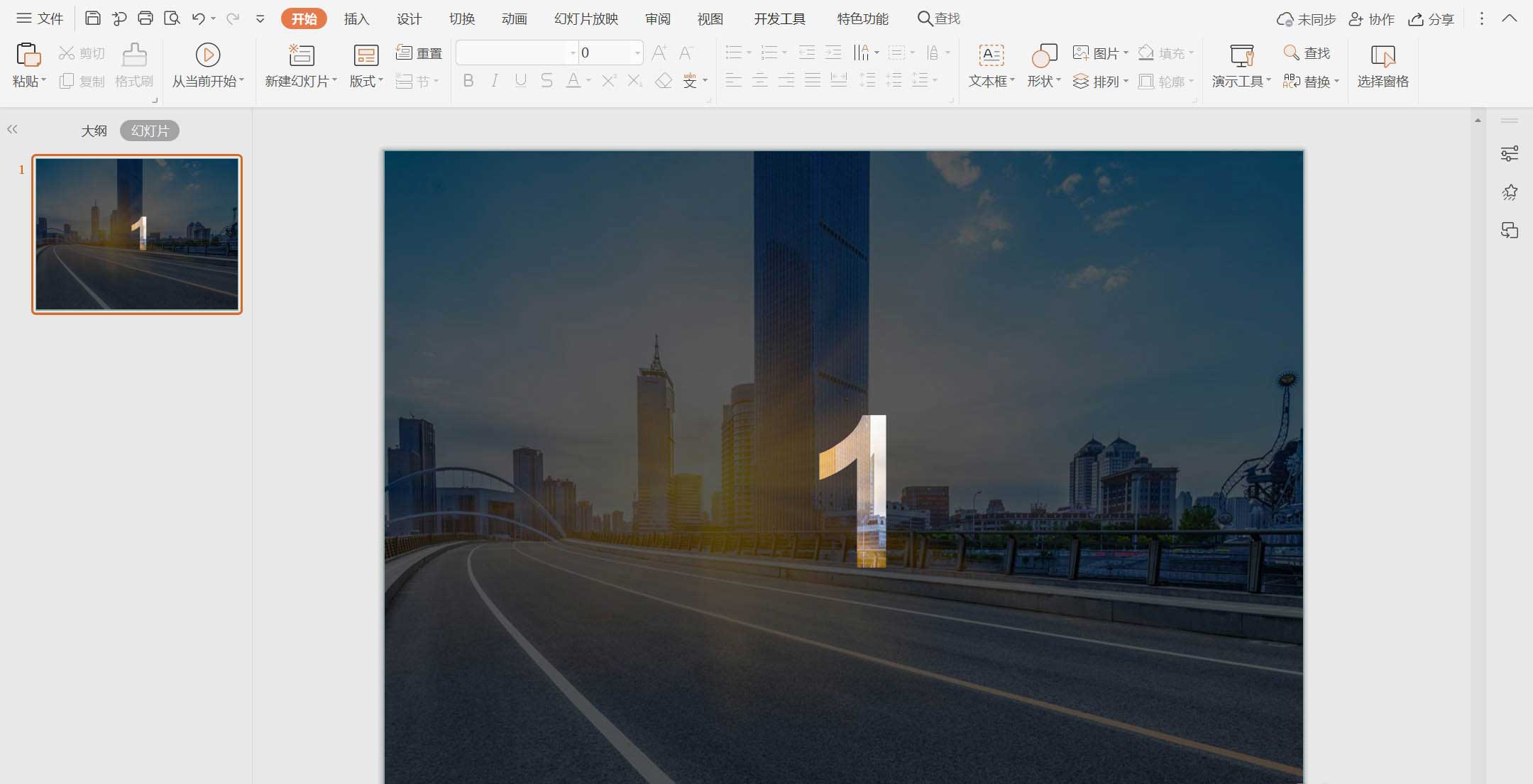The image size is (1533, 784).
Task: Insert a text box via 文本框 icon
Action: pos(991,55)
